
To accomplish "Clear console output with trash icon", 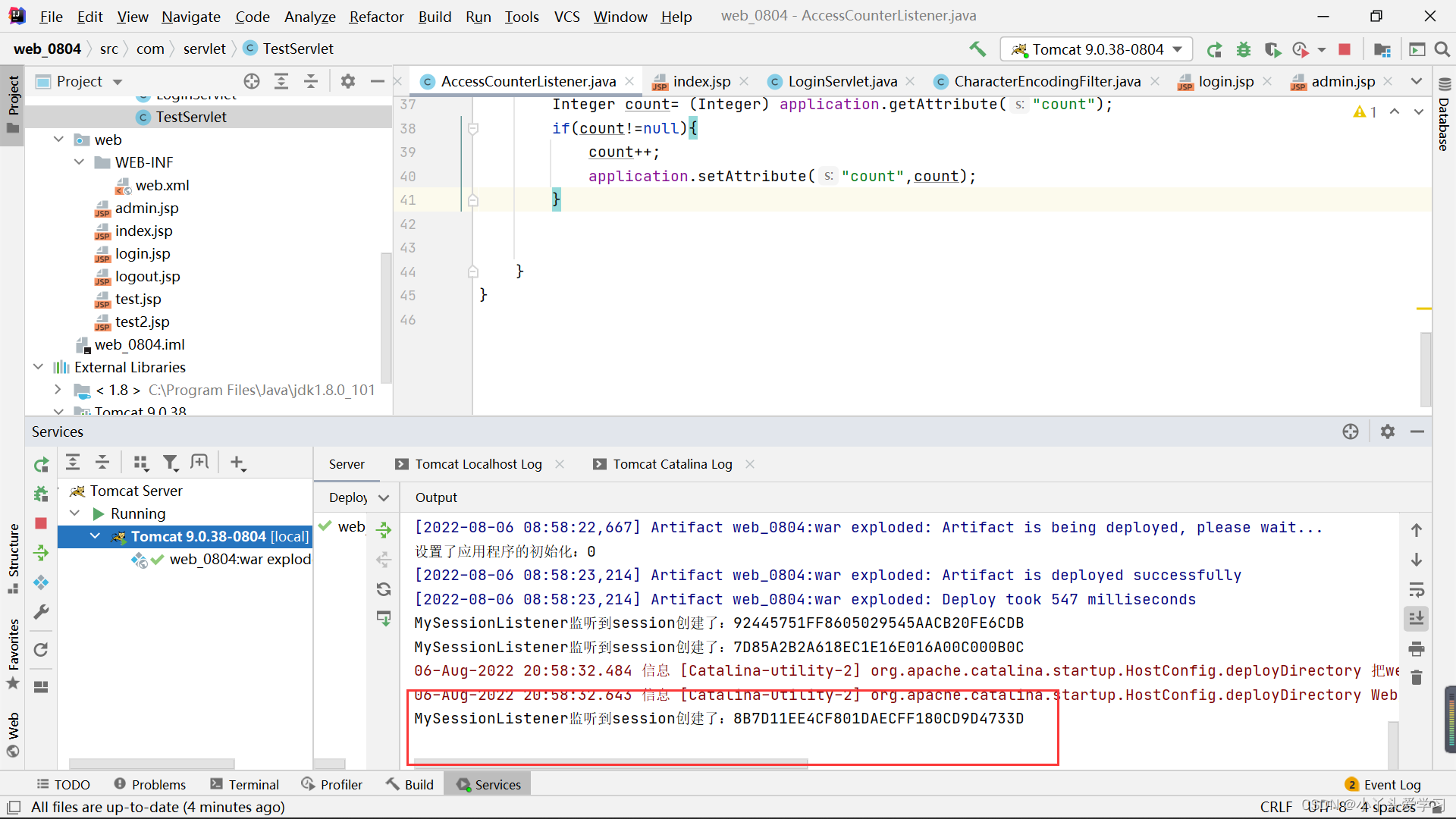I will (x=1416, y=677).
